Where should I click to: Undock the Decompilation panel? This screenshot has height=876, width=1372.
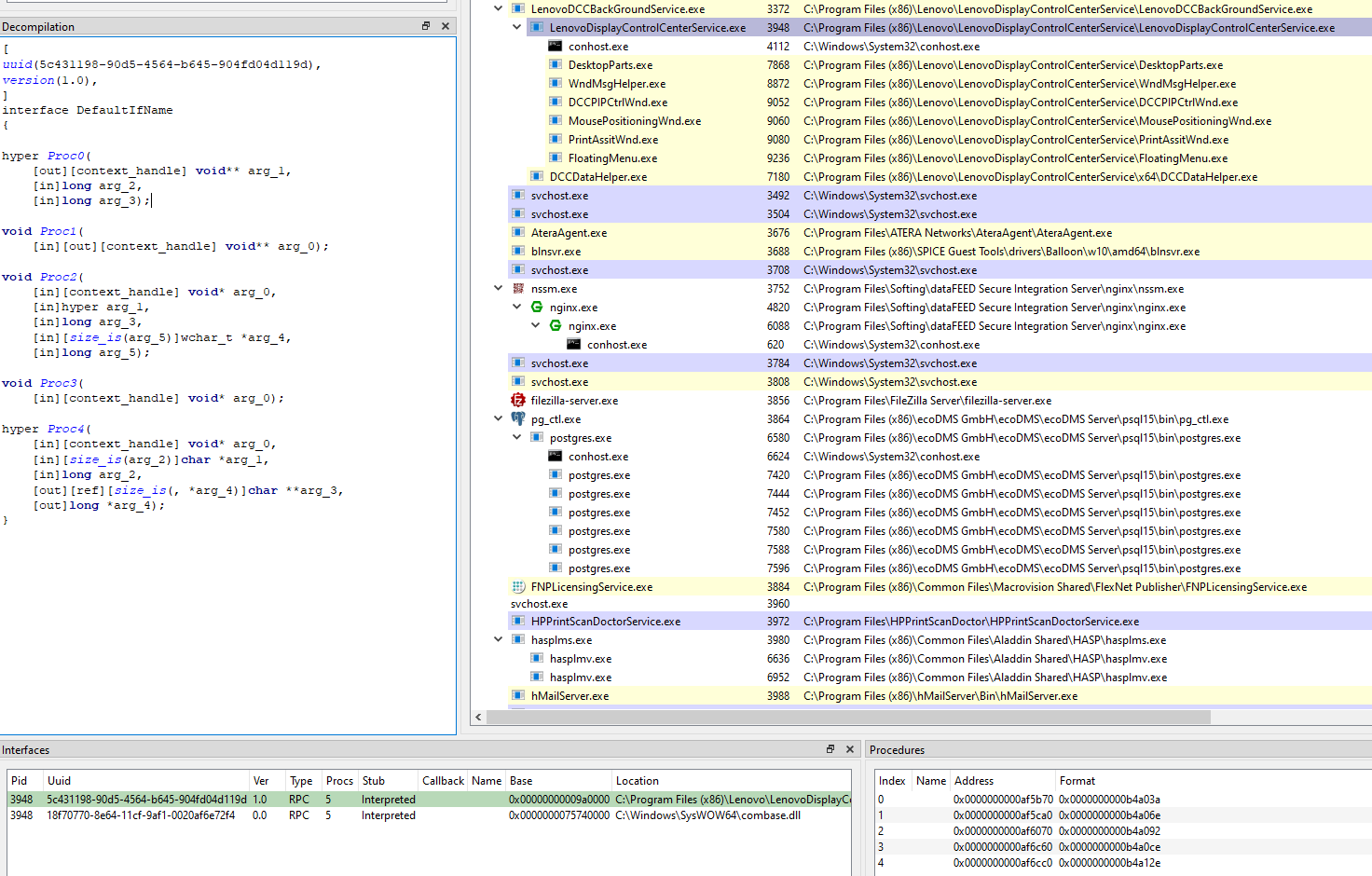coord(428,26)
